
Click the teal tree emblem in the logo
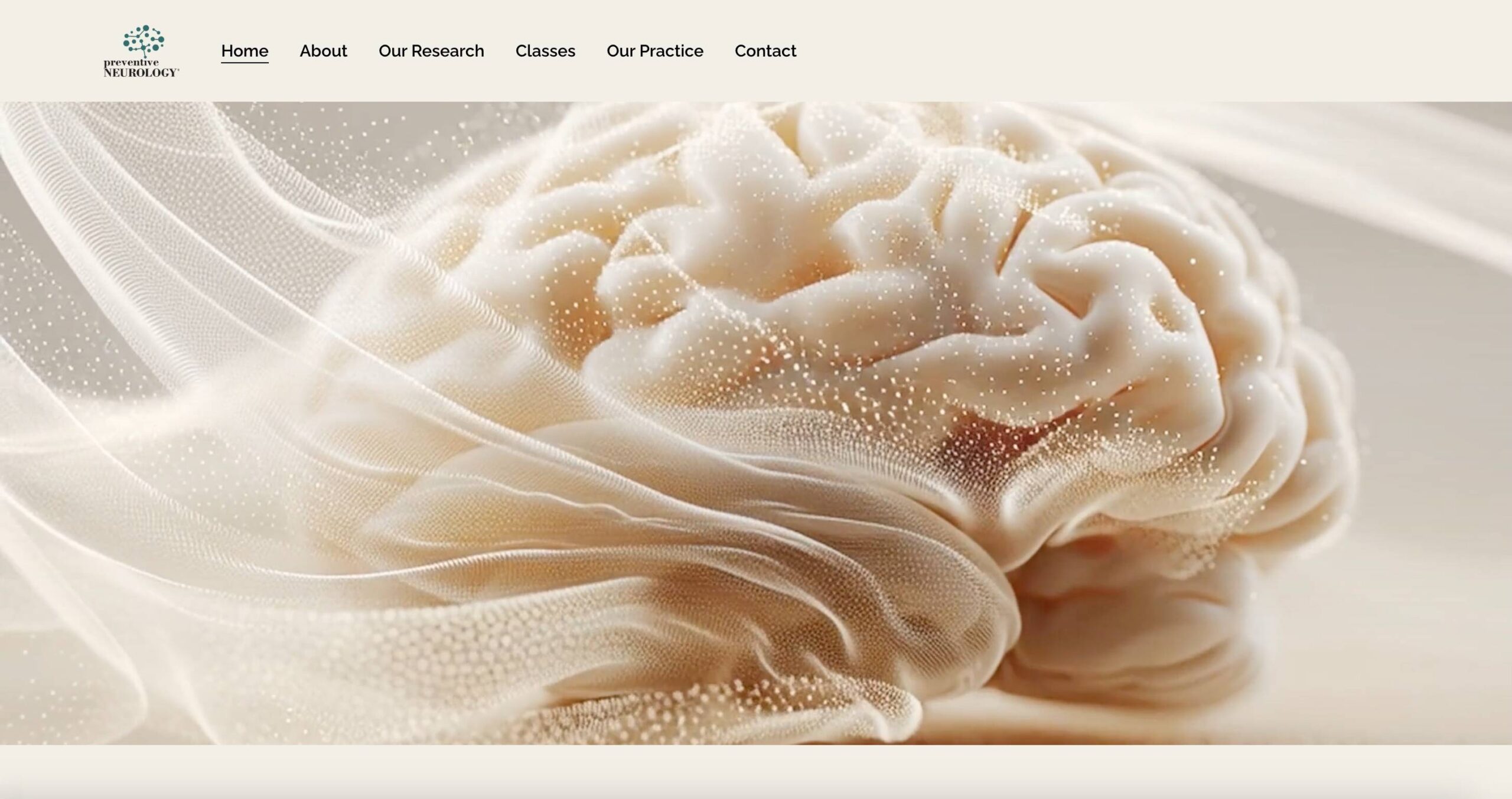pyautogui.click(x=144, y=40)
